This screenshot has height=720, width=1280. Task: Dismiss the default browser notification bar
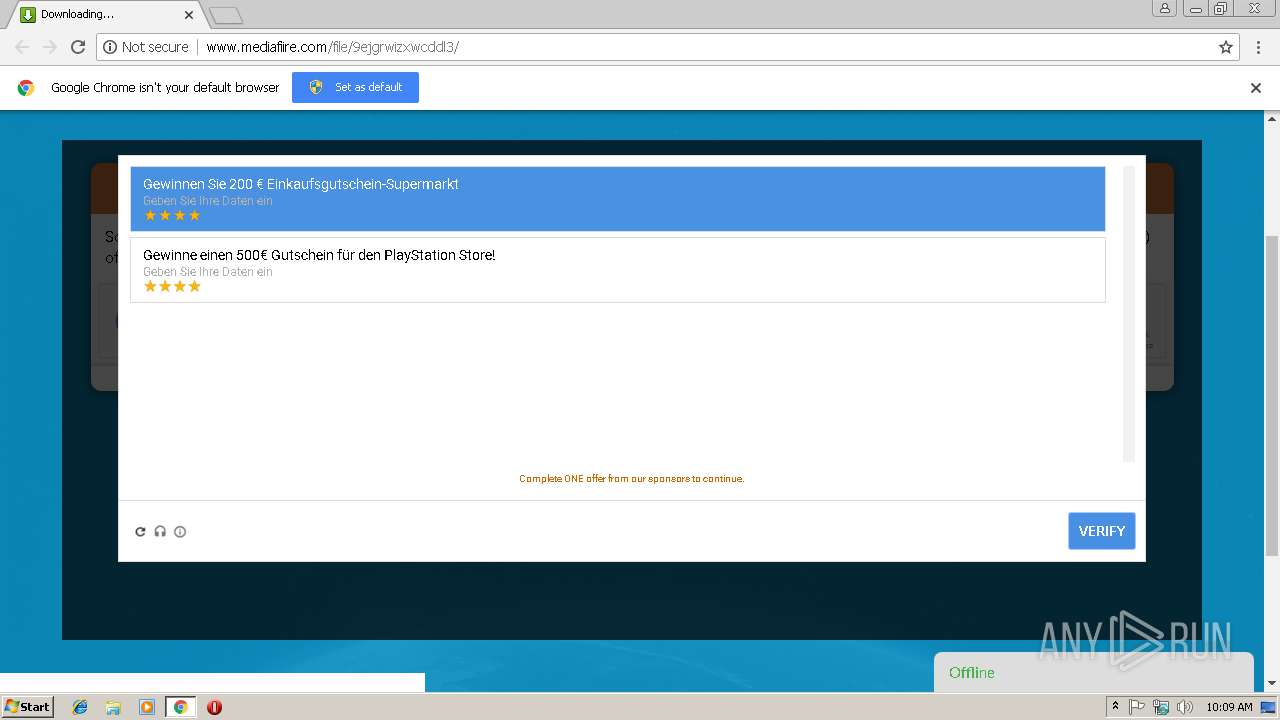coord(1256,88)
